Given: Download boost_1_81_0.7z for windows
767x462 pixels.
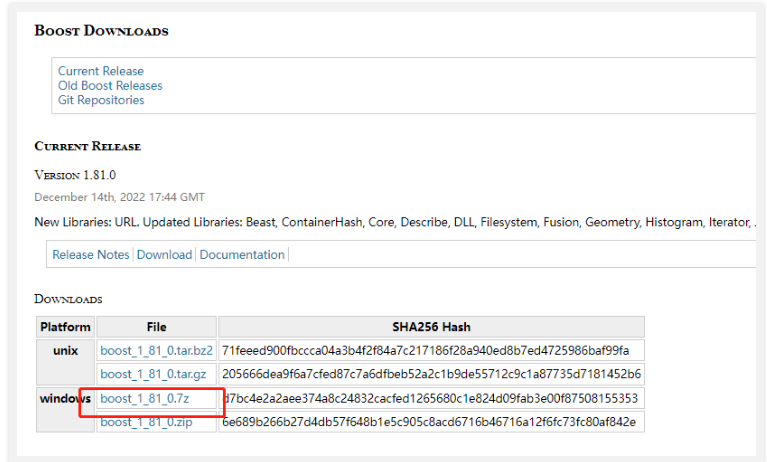Looking at the screenshot, I should coord(145,398).
